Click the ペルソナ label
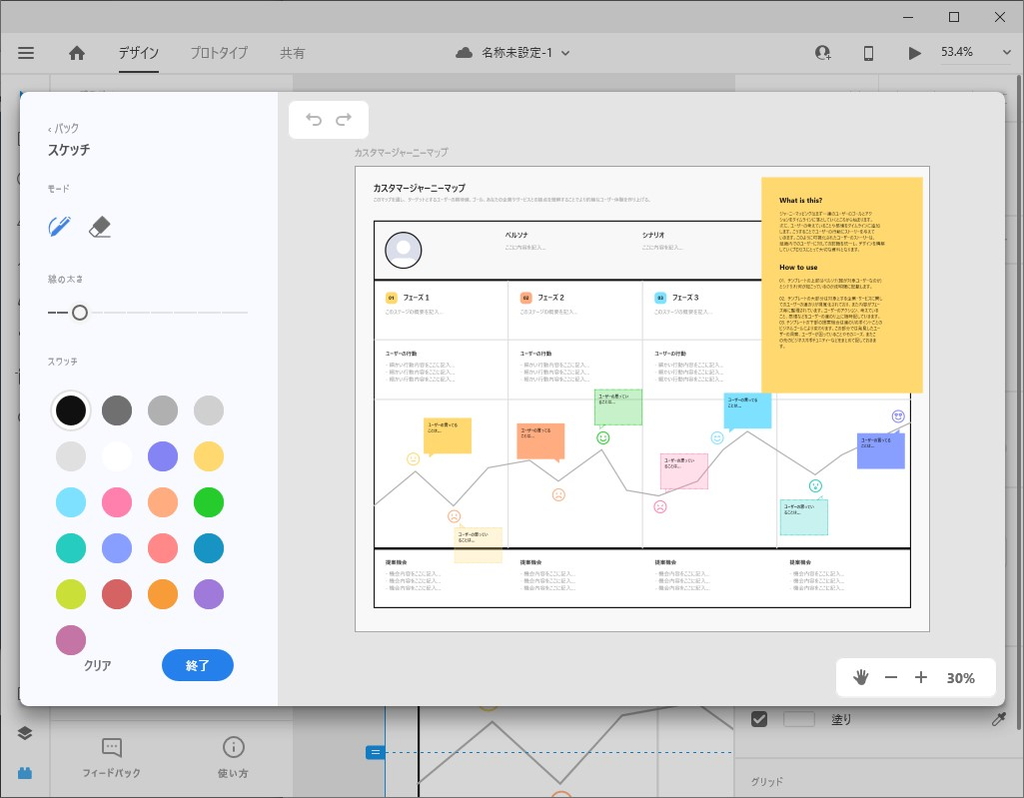Viewport: 1024px width, 798px height. (517, 235)
